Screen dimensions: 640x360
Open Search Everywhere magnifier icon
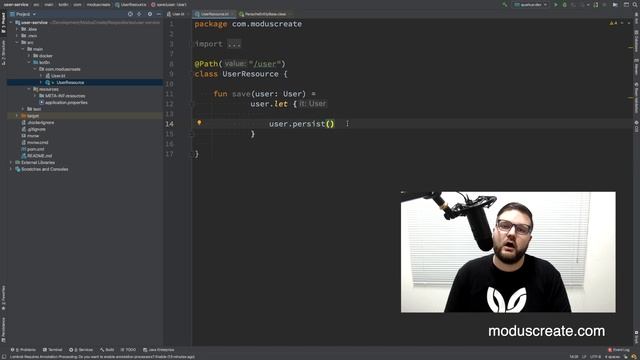(635, 5)
